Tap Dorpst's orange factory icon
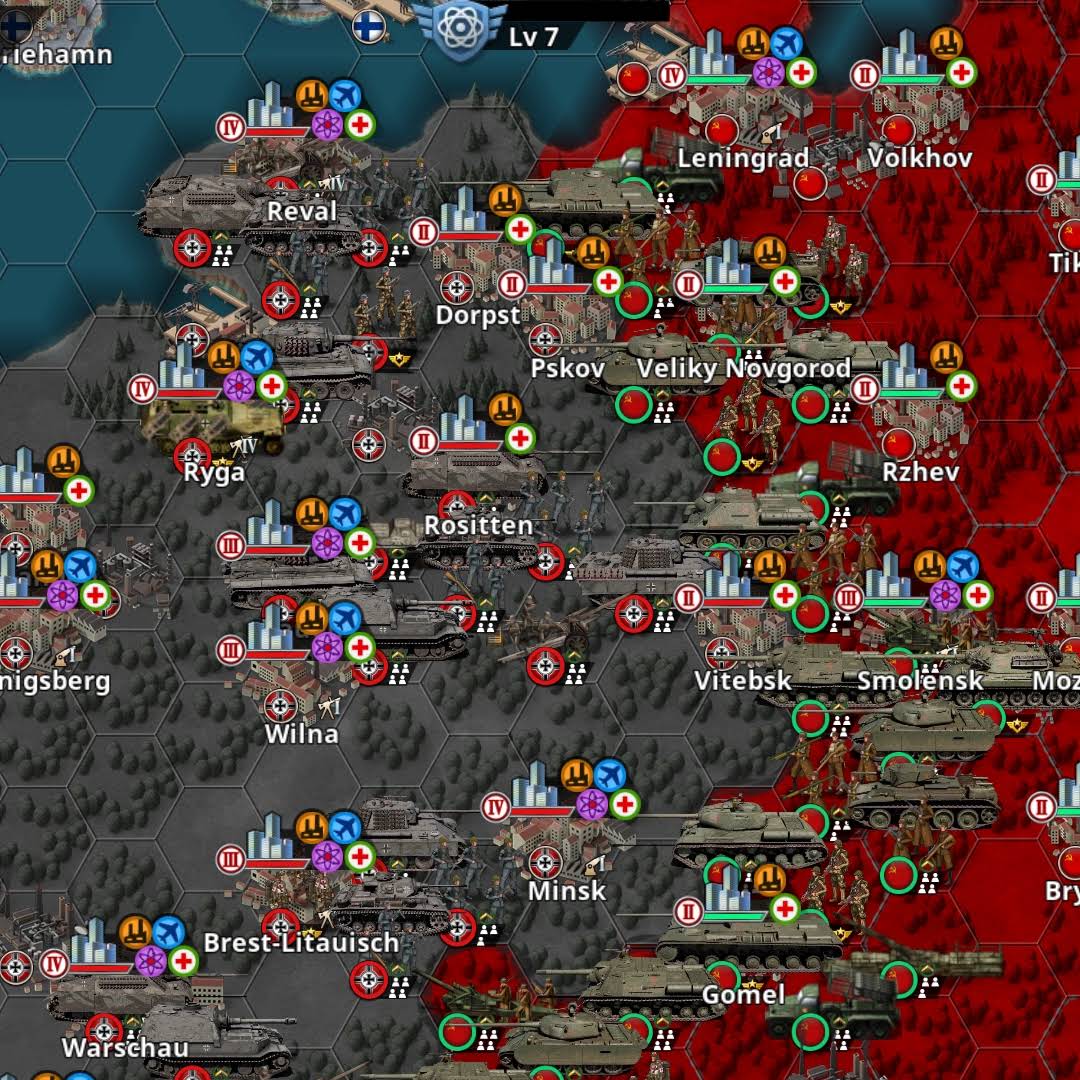 pyautogui.click(x=505, y=200)
